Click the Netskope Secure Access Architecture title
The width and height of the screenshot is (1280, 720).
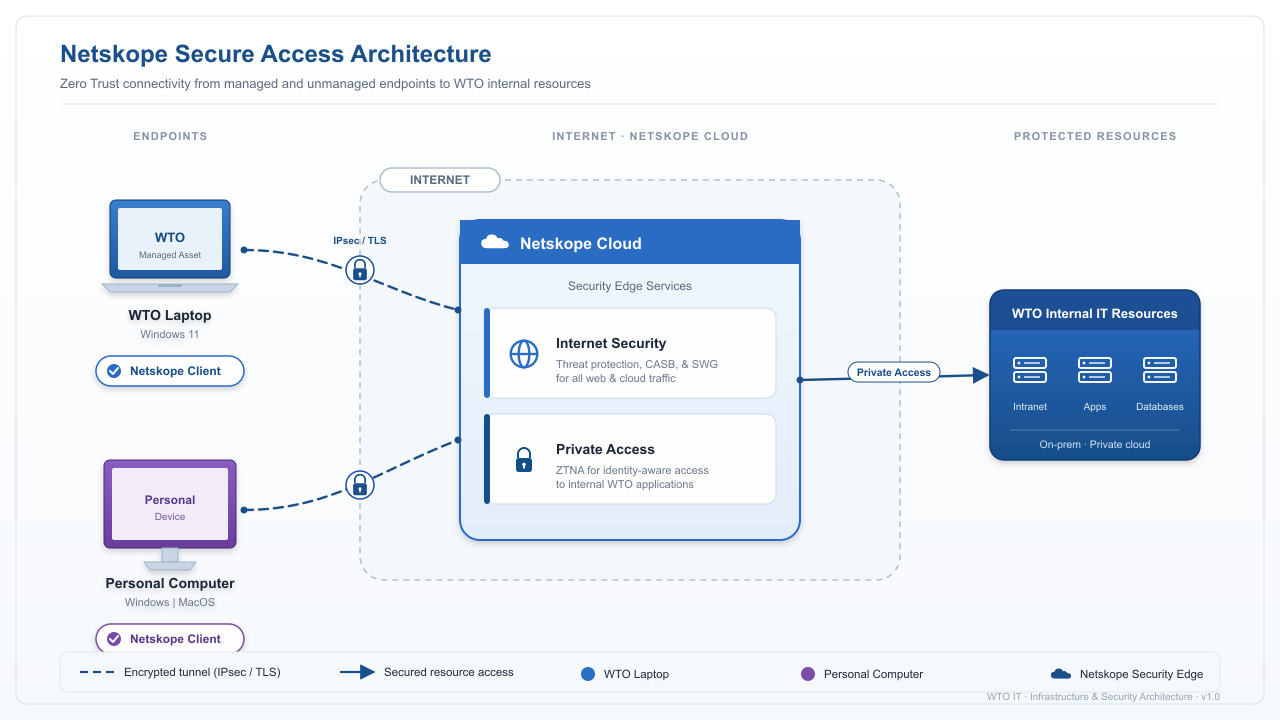tap(276, 54)
